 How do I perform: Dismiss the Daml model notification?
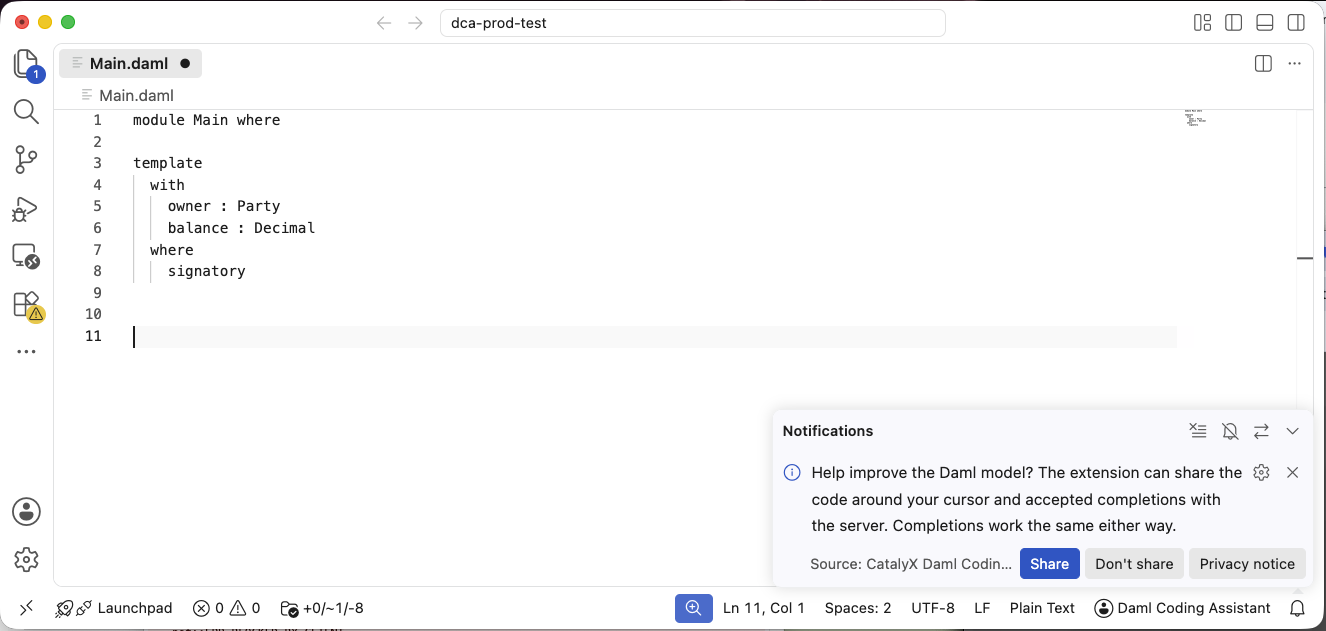pyautogui.click(x=1292, y=473)
